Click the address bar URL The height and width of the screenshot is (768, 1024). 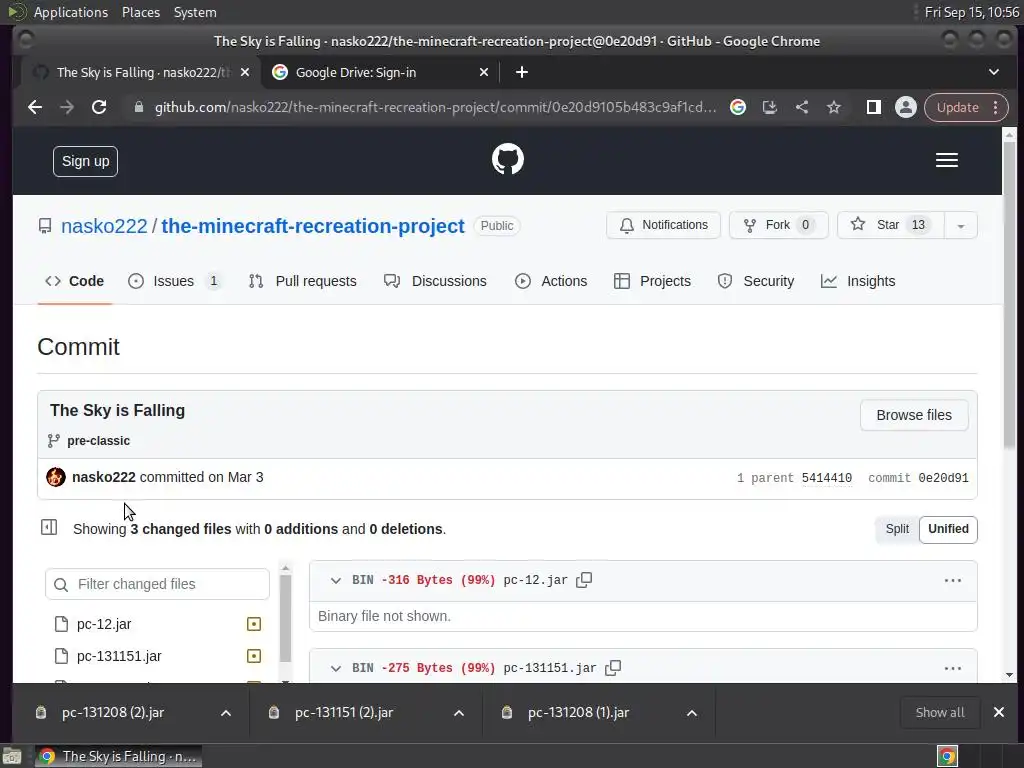(435, 107)
